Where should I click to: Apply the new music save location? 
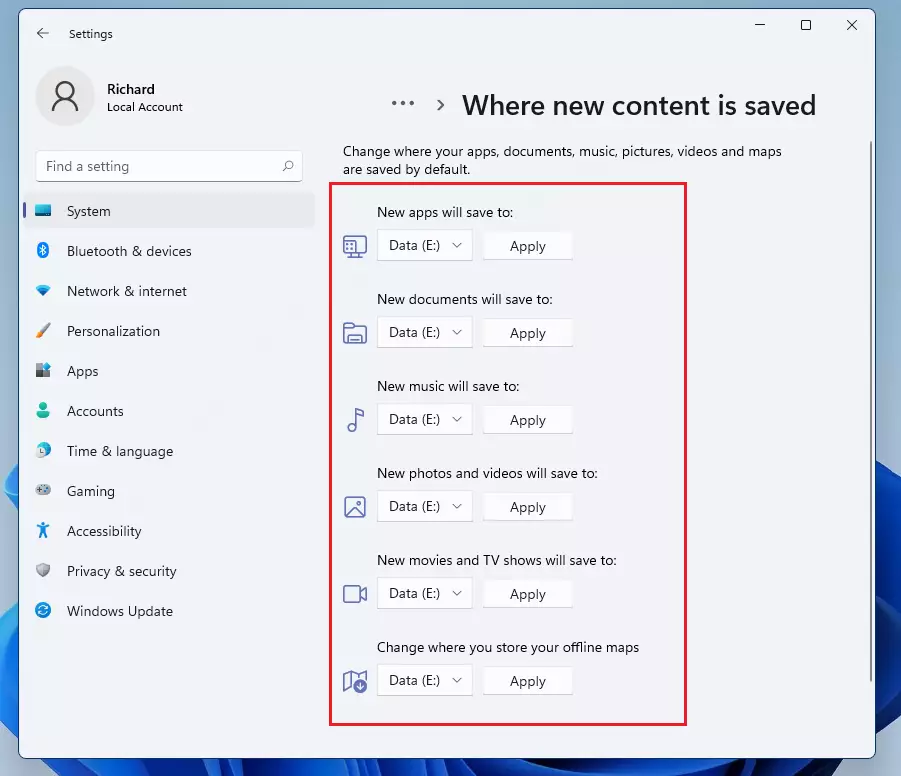pos(527,420)
